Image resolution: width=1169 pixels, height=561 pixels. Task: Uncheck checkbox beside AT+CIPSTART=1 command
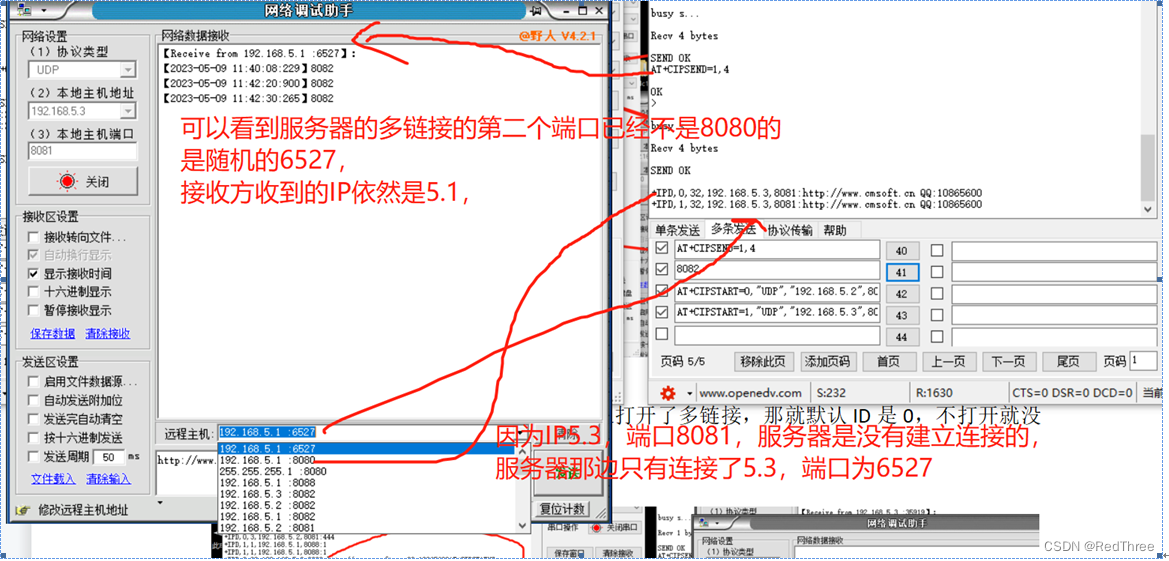(x=661, y=313)
